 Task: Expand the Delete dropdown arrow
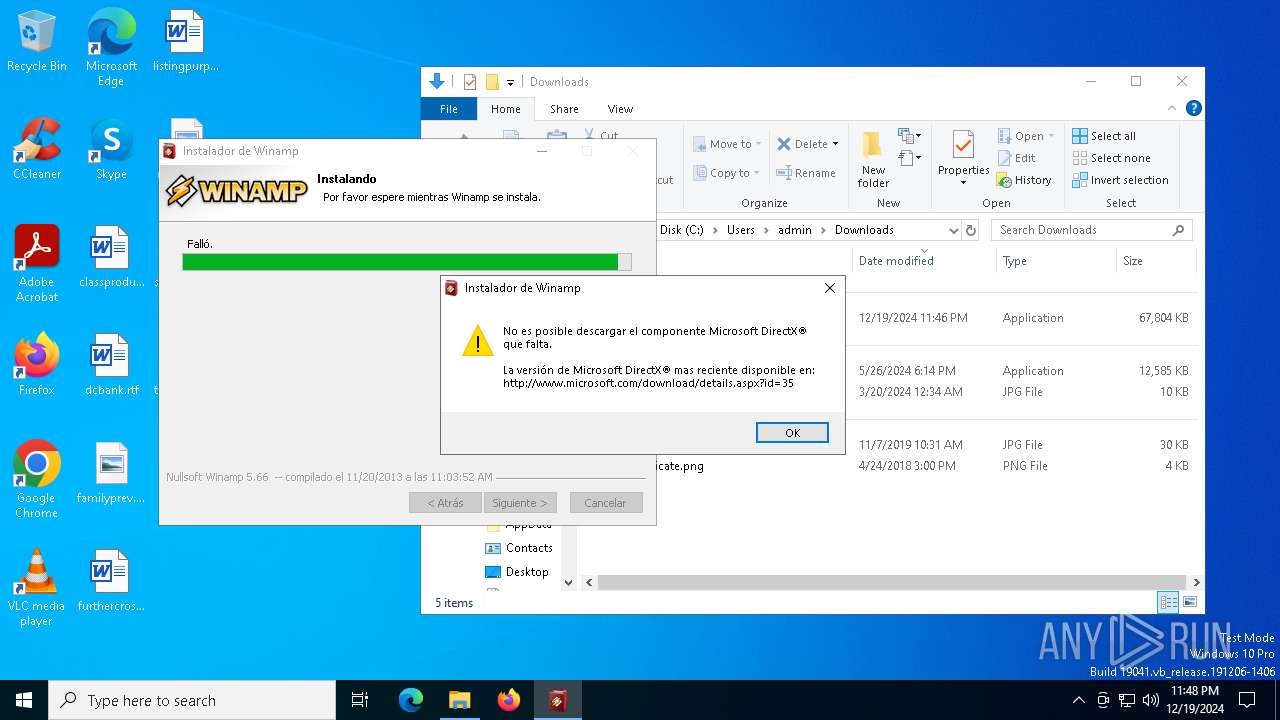(835, 144)
